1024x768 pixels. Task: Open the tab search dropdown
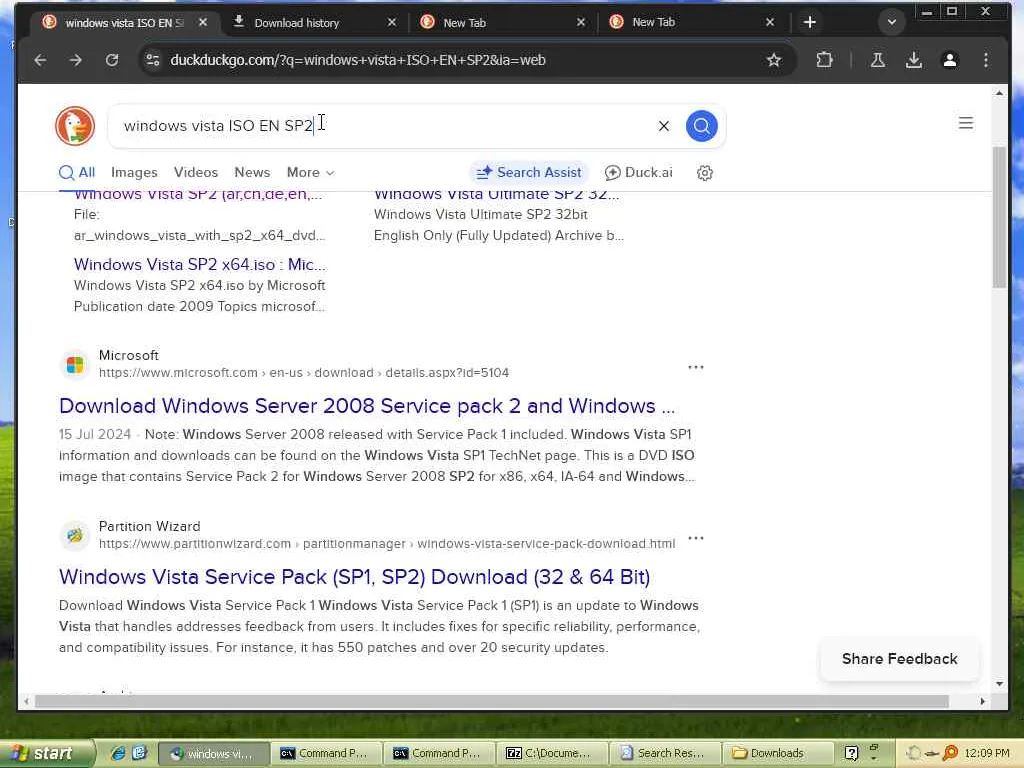tap(891, 22)
